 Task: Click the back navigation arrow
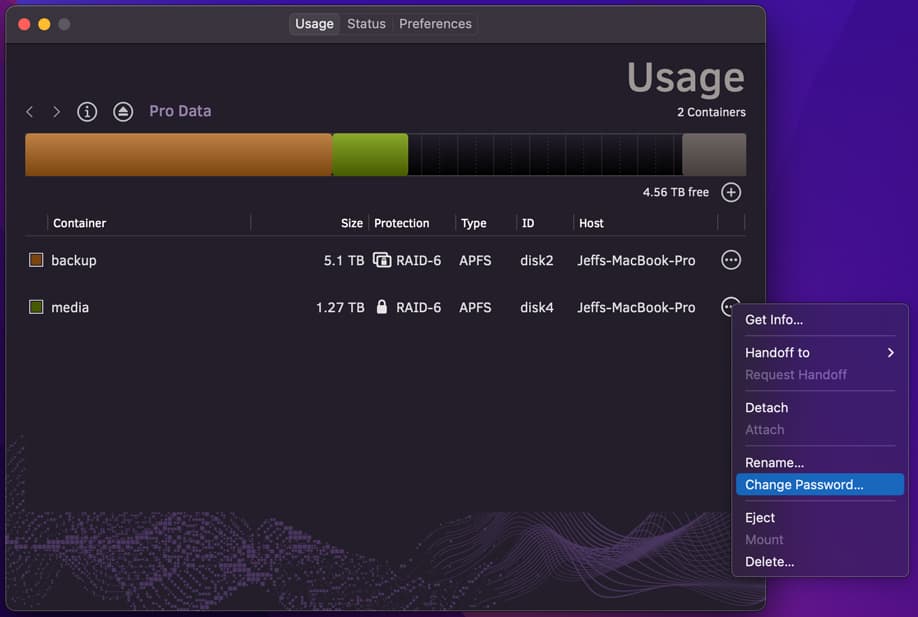(30, 111)
